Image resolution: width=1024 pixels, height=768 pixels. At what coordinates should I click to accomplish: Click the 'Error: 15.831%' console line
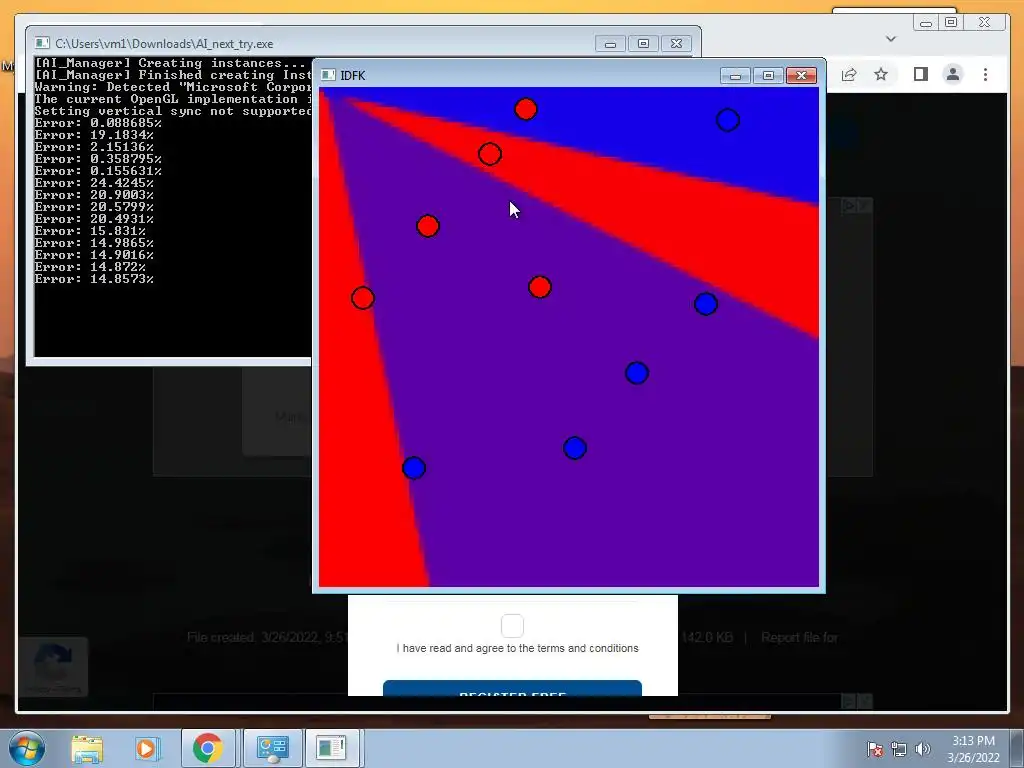pyautogui.click(x=90, y=231)
